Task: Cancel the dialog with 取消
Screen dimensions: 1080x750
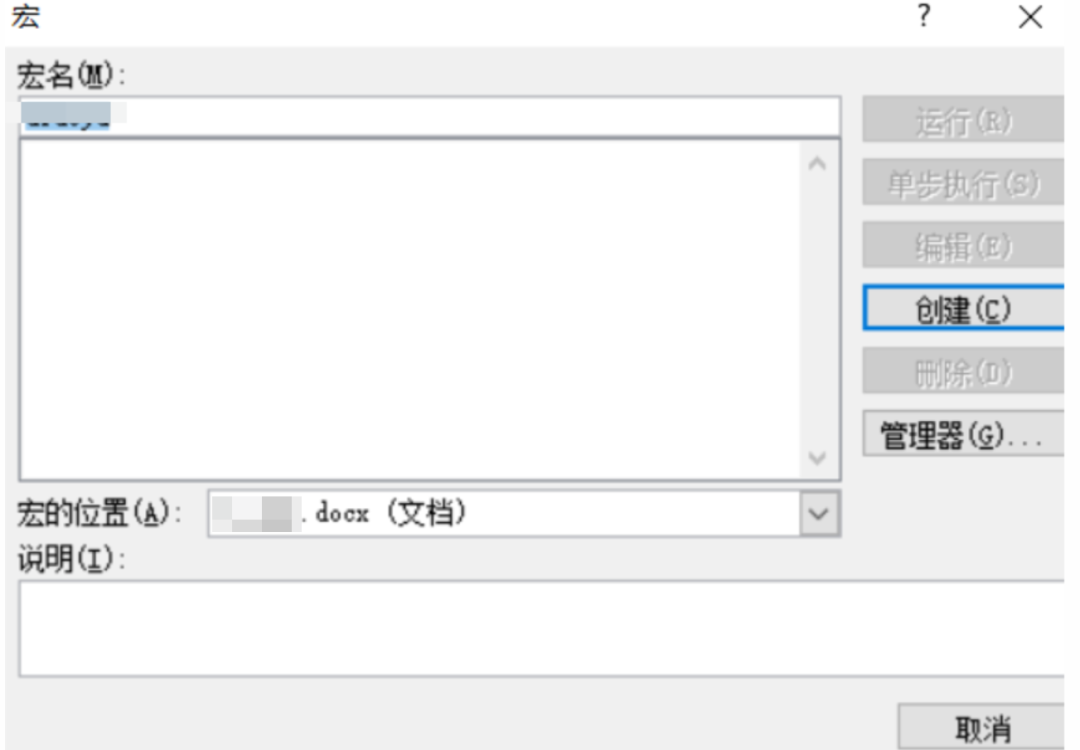Action: click(982, 727)
